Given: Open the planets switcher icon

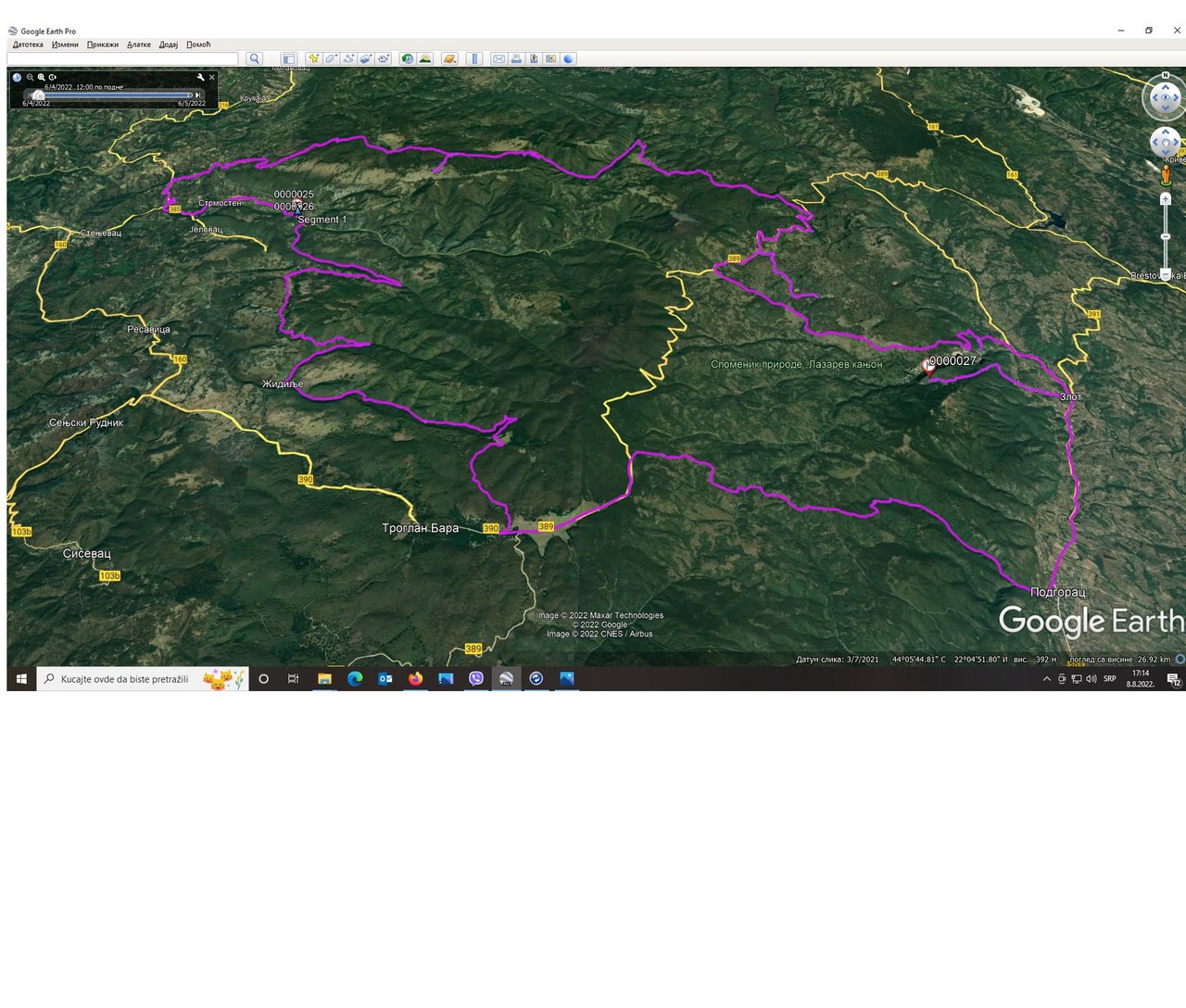Looking at the screenshot, I should click(449, 58).
